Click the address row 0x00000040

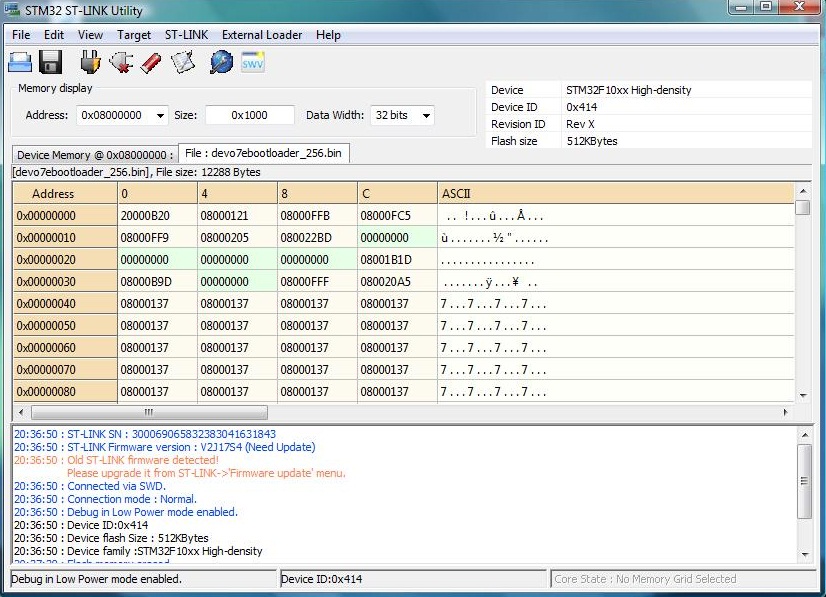pos(65,304)
